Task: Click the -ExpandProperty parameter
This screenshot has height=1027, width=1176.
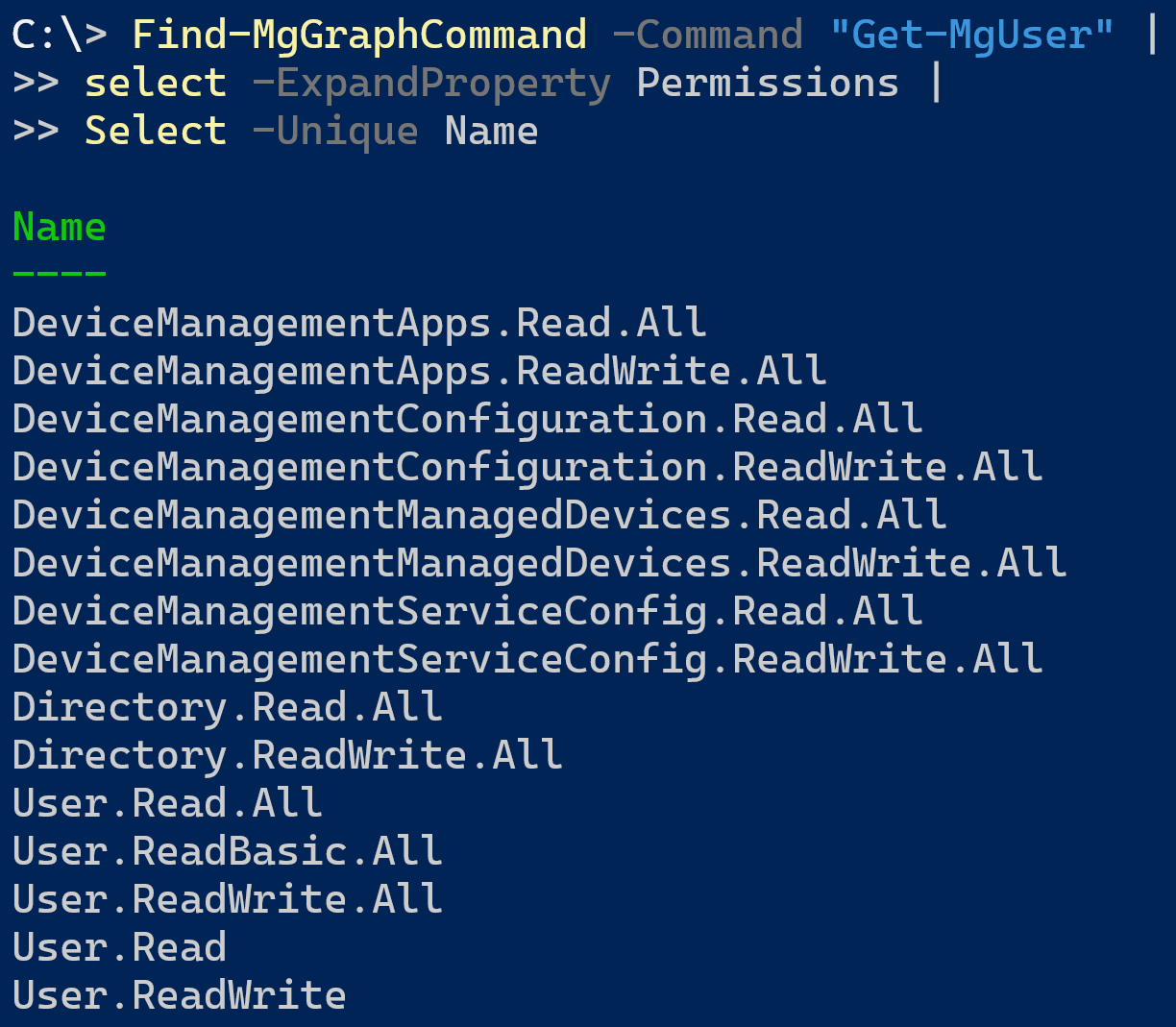Action: tap(431, 84)
